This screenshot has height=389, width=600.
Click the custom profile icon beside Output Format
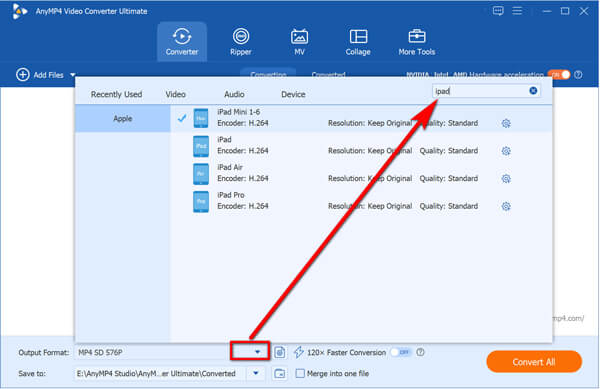(x=280, y=352)
